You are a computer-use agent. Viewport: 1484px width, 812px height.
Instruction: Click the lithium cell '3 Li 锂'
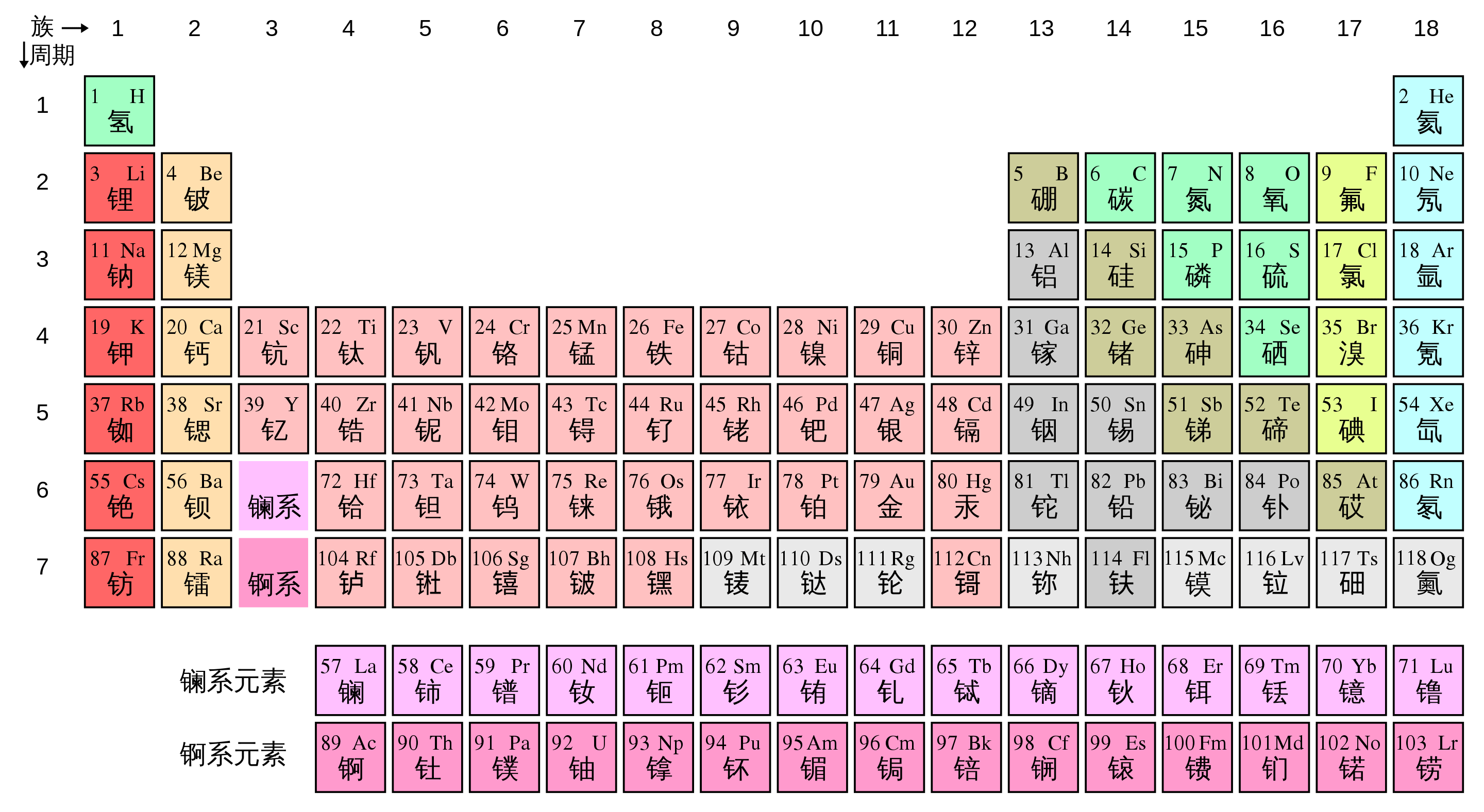click(x=119, y=188)
